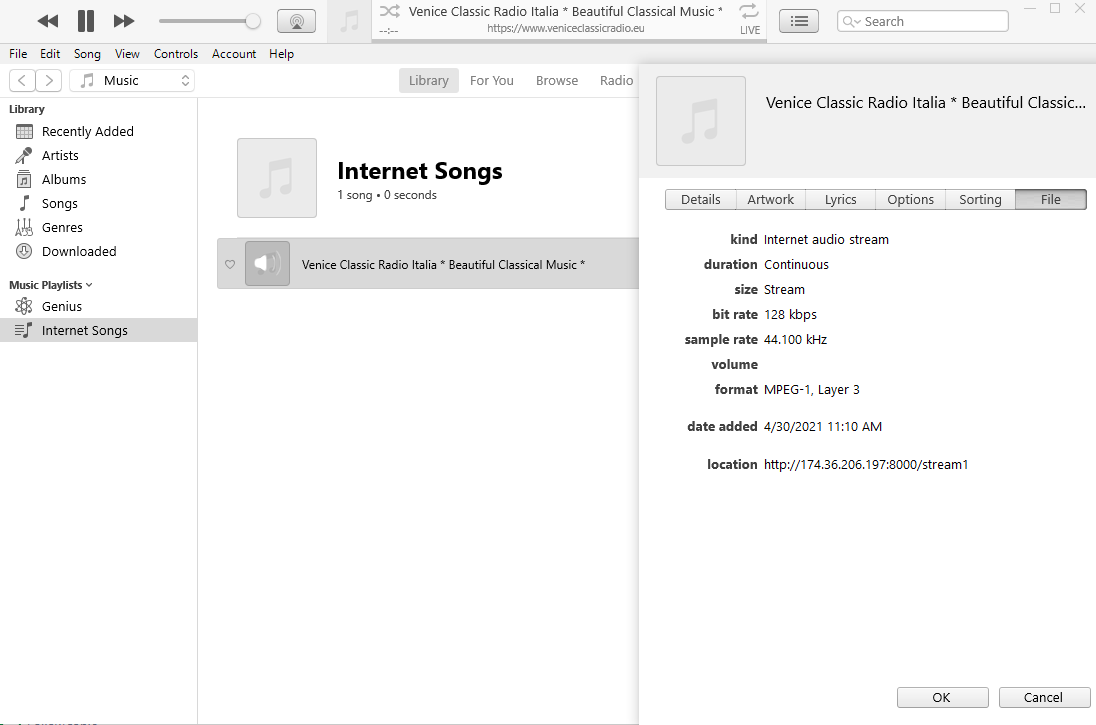Click the LIVE indicator in the player
The height and width of the screenshot is (725, 1096).
(x=750, y=30)
